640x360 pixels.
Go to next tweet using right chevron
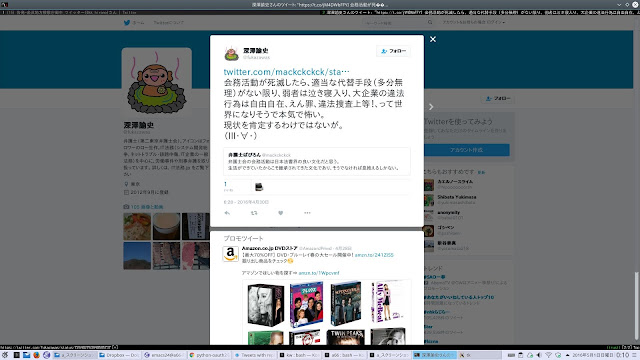coord(431,107)
